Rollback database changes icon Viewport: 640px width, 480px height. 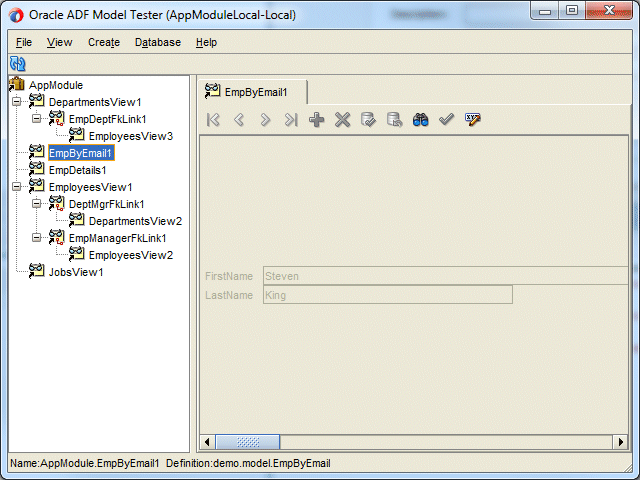(x=394, y=120)
